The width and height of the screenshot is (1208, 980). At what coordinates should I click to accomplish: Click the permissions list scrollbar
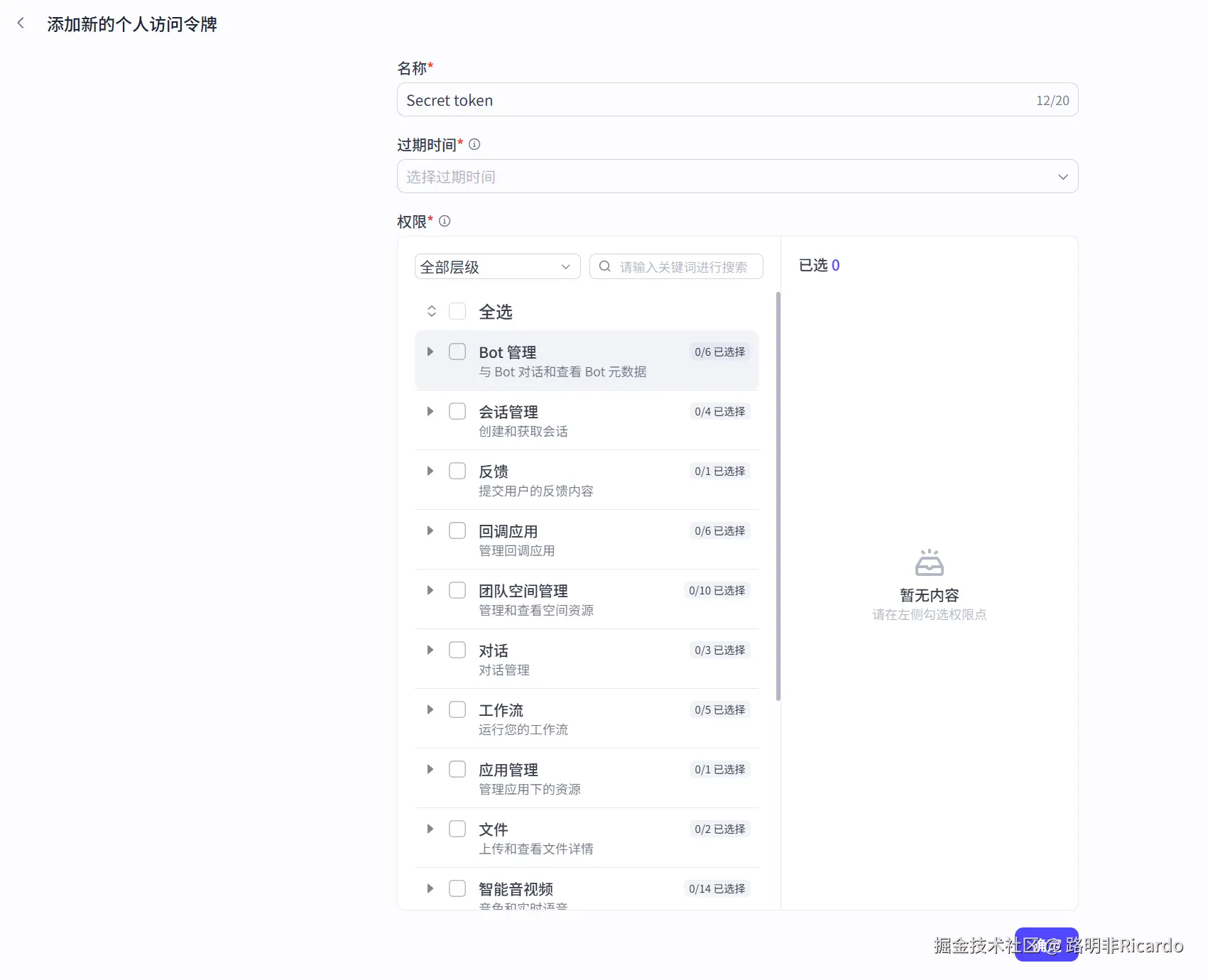click(x=778, y=497)
